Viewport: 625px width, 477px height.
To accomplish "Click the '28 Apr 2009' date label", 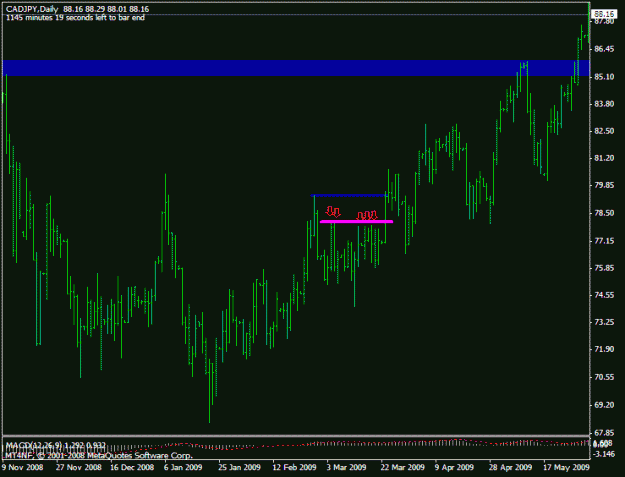I will coord(511,467).
